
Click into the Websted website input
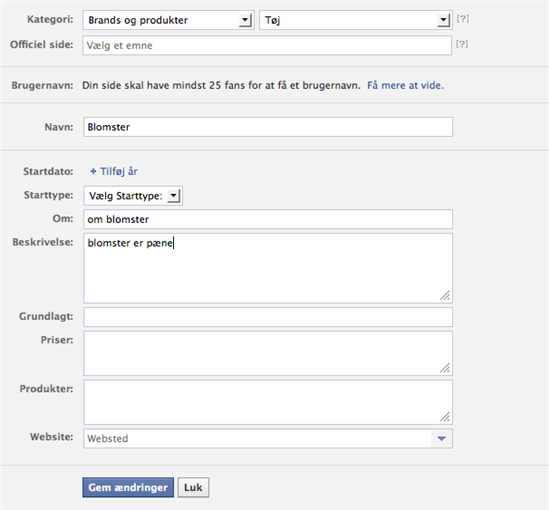click(257, 438)
